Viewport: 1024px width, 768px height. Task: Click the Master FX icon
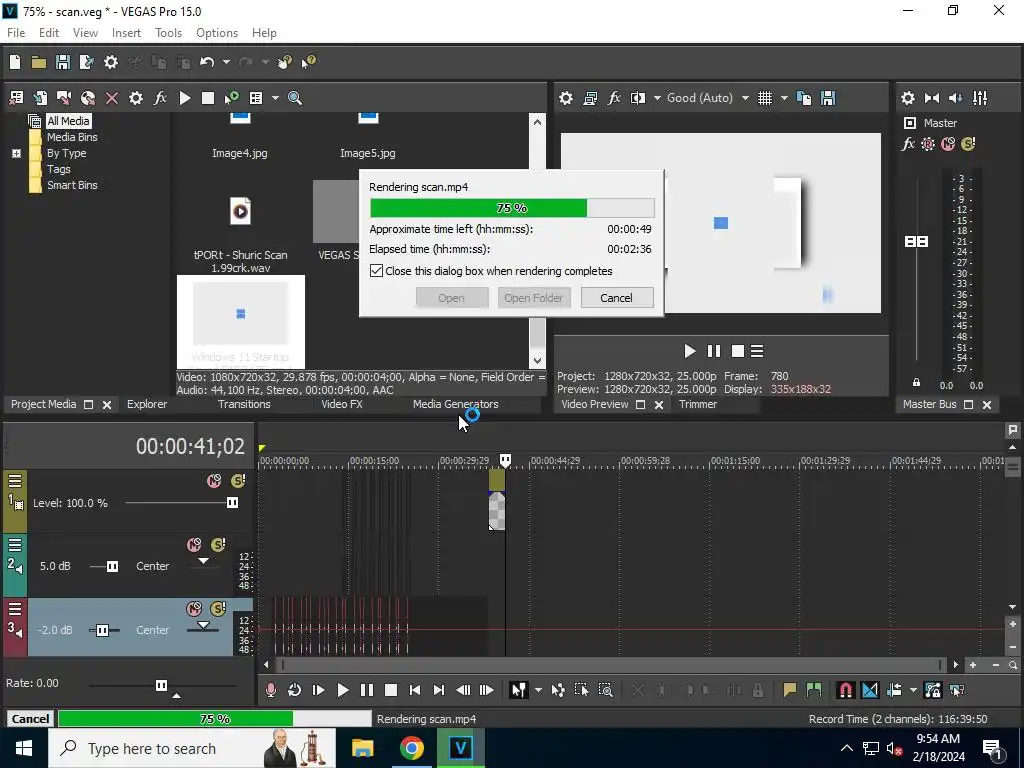[908, 144]
